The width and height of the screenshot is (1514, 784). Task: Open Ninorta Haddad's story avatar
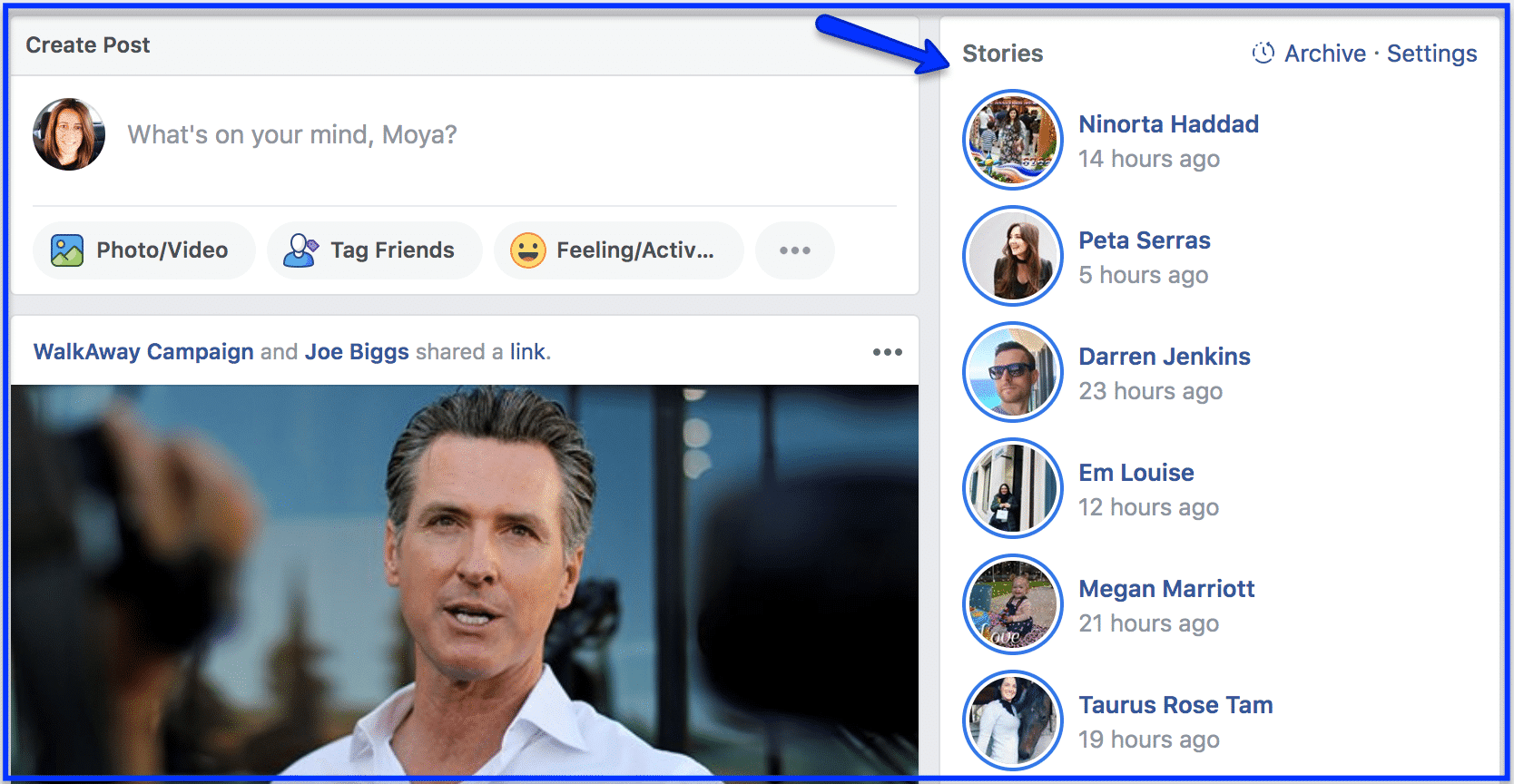point(1013,140)
